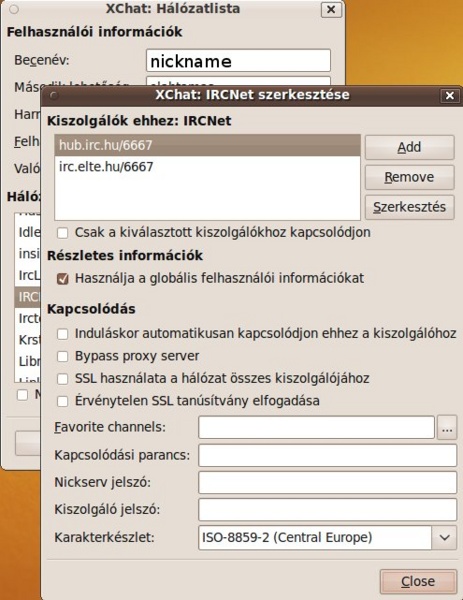The height and width of the screenshot is (600, 463).
Task: Toggle 'Csak a kiválasztott kiszolgálókhoz kapcsolódjon' checkbox
Action: click(62, 233)
